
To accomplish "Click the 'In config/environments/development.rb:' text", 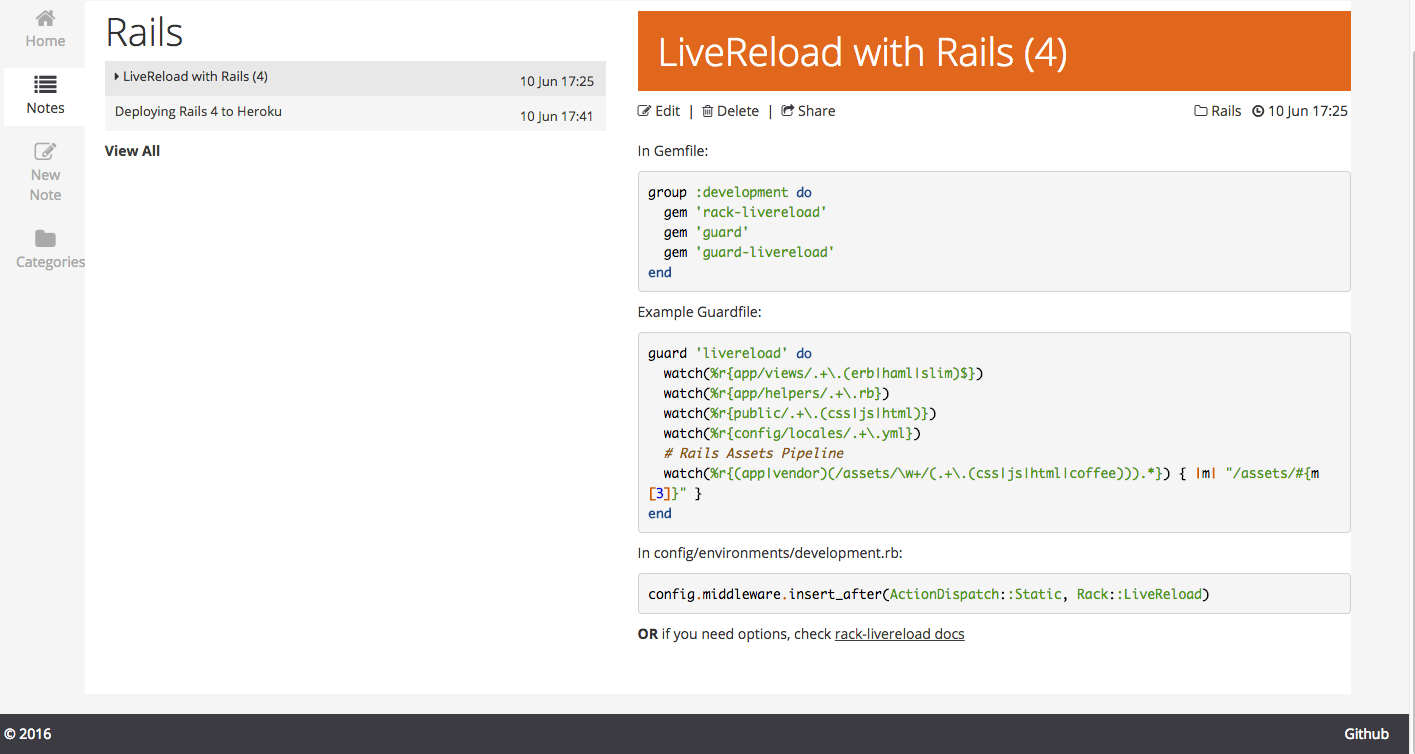I will click(772, 553).
